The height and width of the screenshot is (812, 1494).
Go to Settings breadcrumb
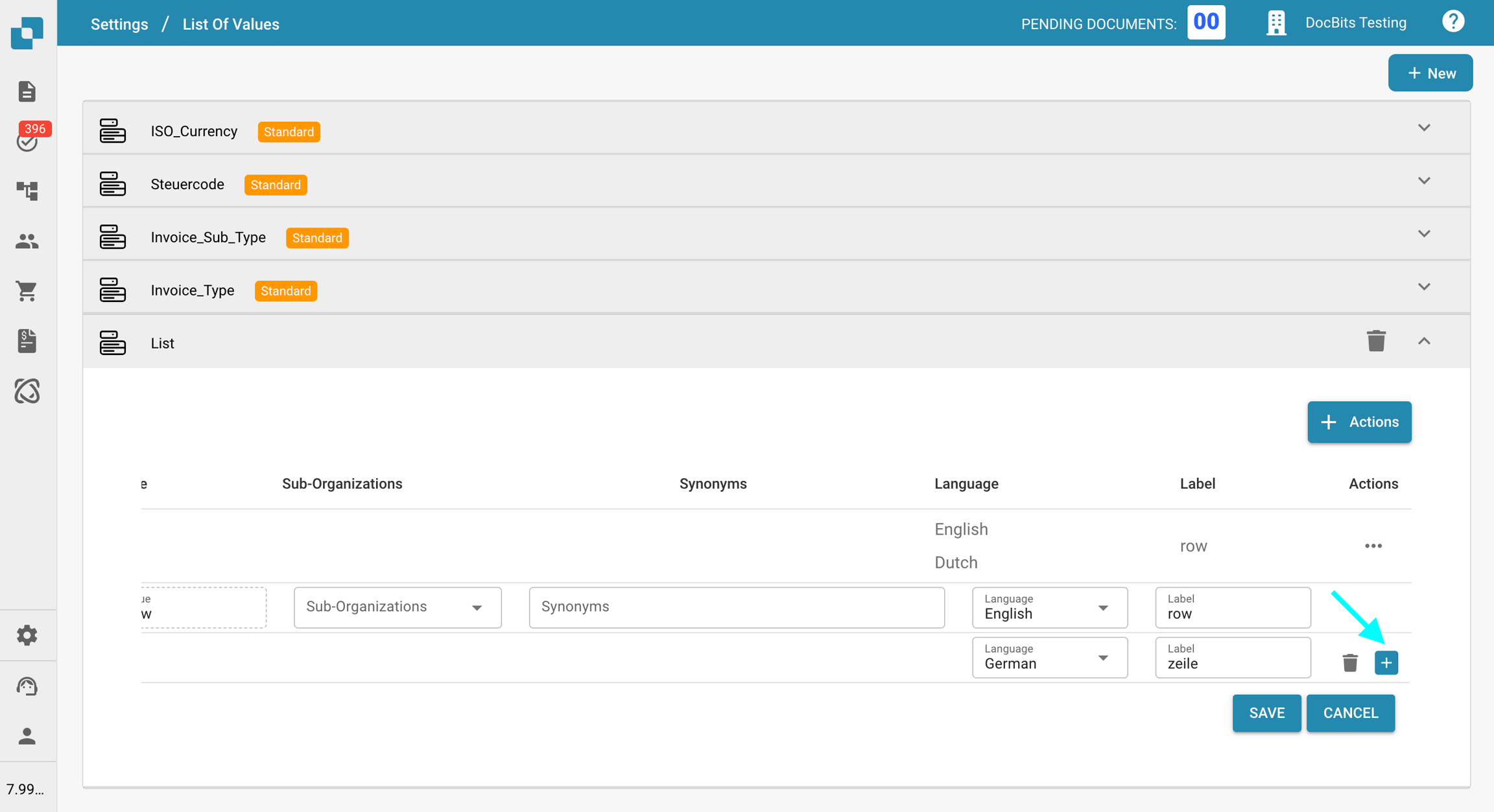119,24
